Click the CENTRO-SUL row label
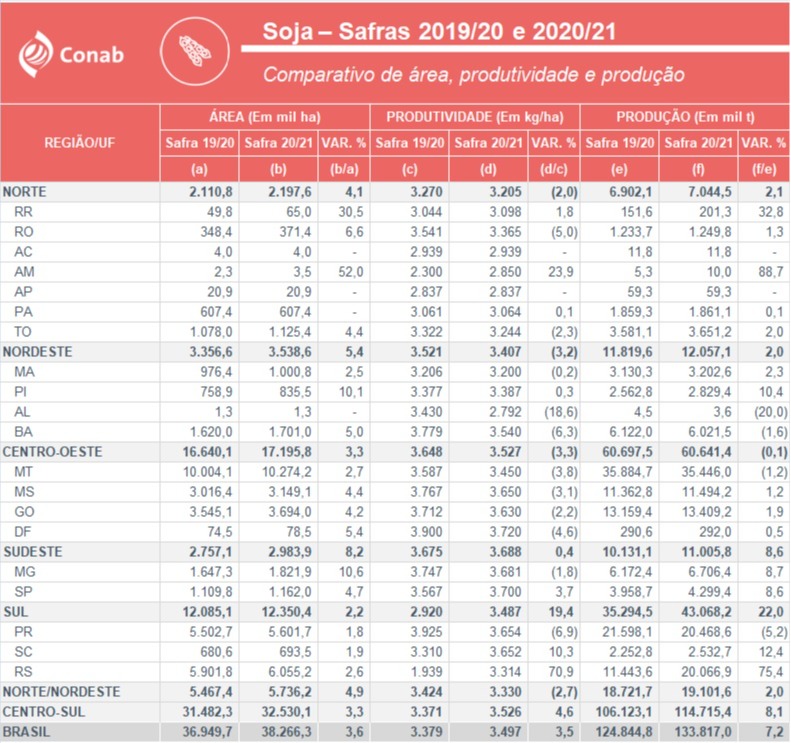791x743 pixels. click(x=44, y=712)
